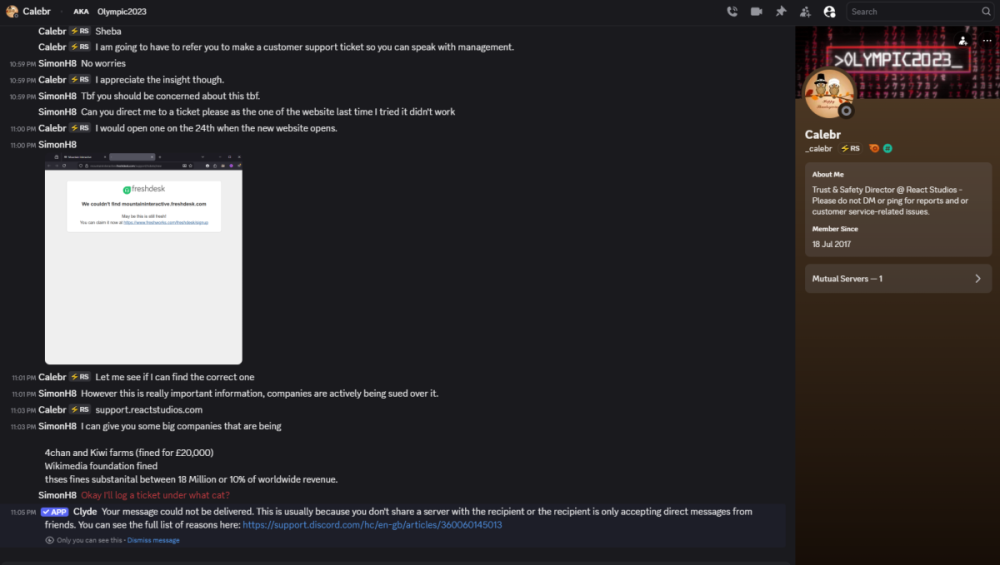Click the Calebr avatar in the header
The width and height of the screenshot is (1000, 565).
click(x=11, y=11)
